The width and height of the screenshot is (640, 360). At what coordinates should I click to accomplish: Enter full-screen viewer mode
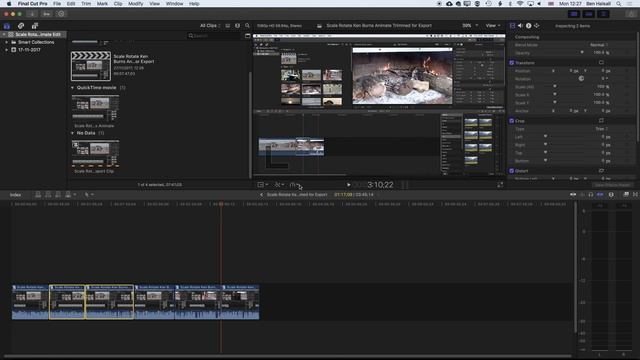tap(500, 185)
